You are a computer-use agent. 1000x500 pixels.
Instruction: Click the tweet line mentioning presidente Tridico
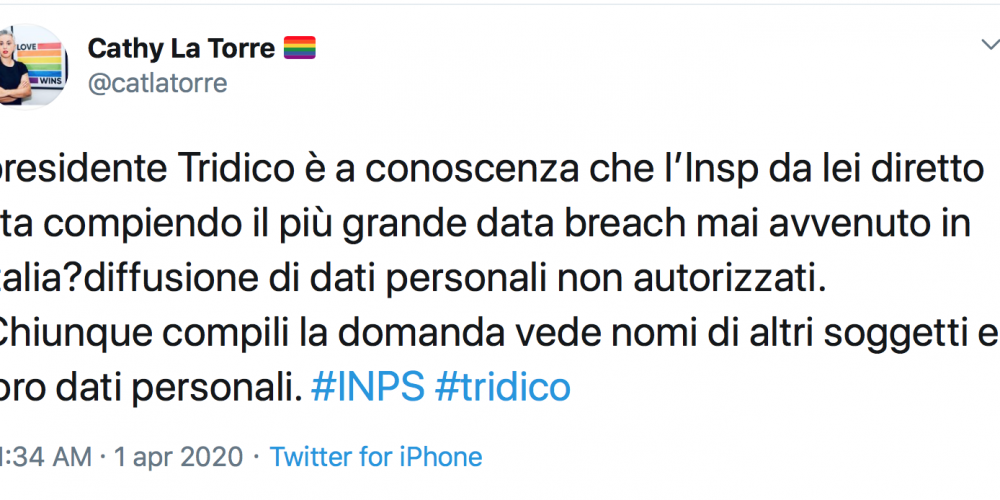point(491,168)
